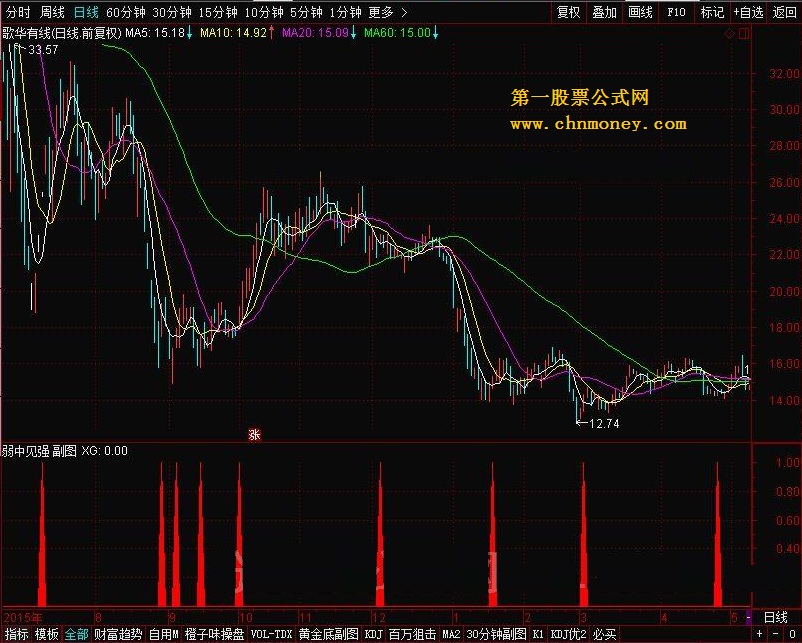Expand 更多 period options
Image resolution: width=802 pixels, height=643 pixels.
pyautogui.click(x=388, y=12)
